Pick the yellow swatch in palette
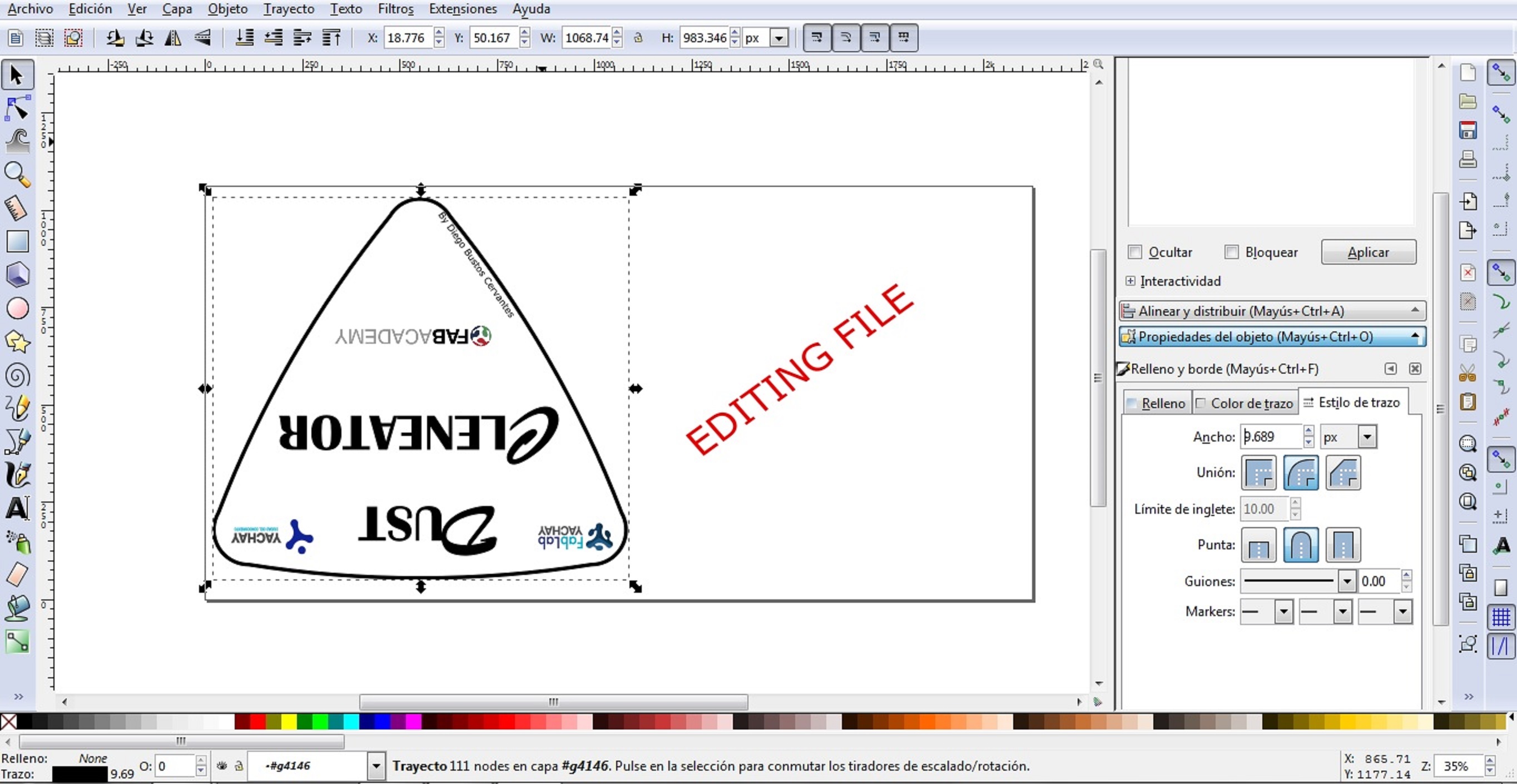This screenshot has width=1517, height=784. pos(289,721)
